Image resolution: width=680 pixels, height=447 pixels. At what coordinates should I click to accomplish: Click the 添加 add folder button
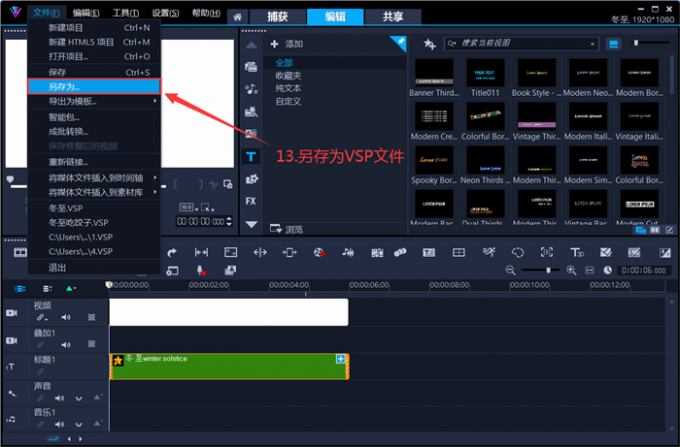[x=286, y=44]
